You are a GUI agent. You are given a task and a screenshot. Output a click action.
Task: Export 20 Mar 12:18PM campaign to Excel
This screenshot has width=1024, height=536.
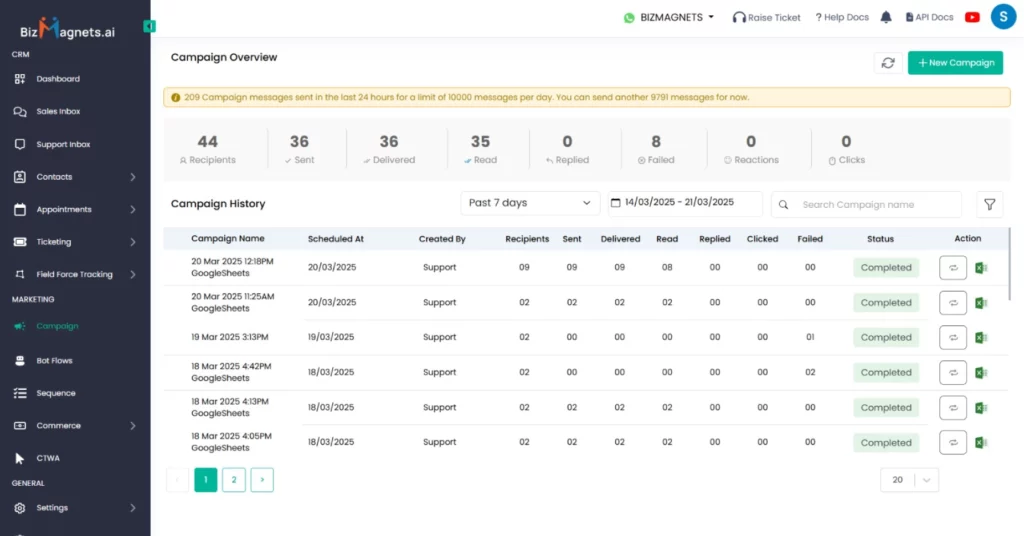(980, 268)
